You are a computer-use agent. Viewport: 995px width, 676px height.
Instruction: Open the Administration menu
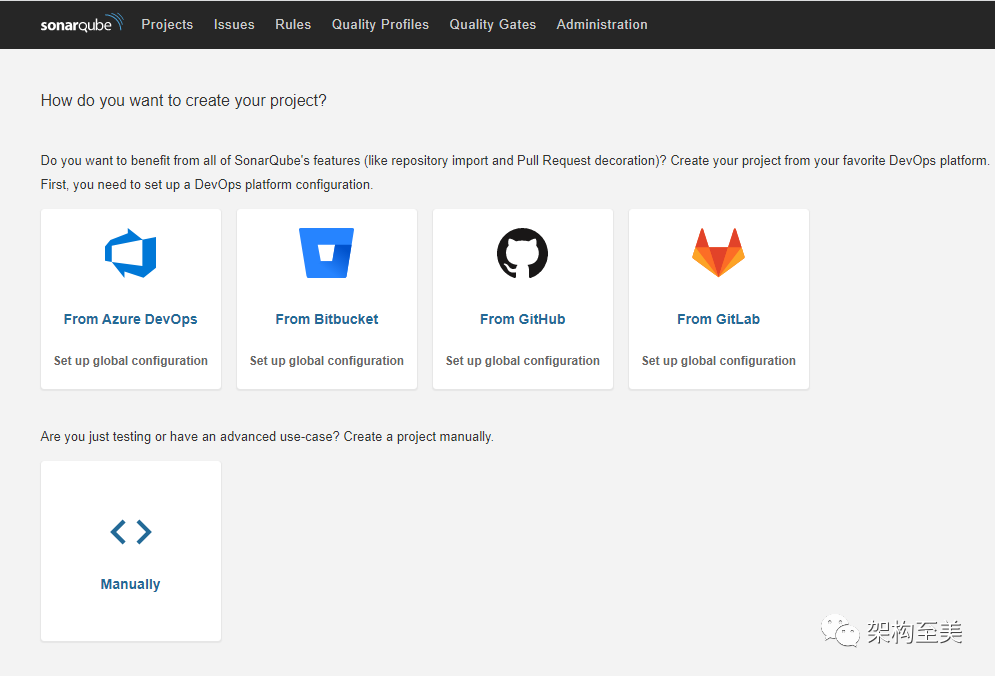(x=602, y=24)
